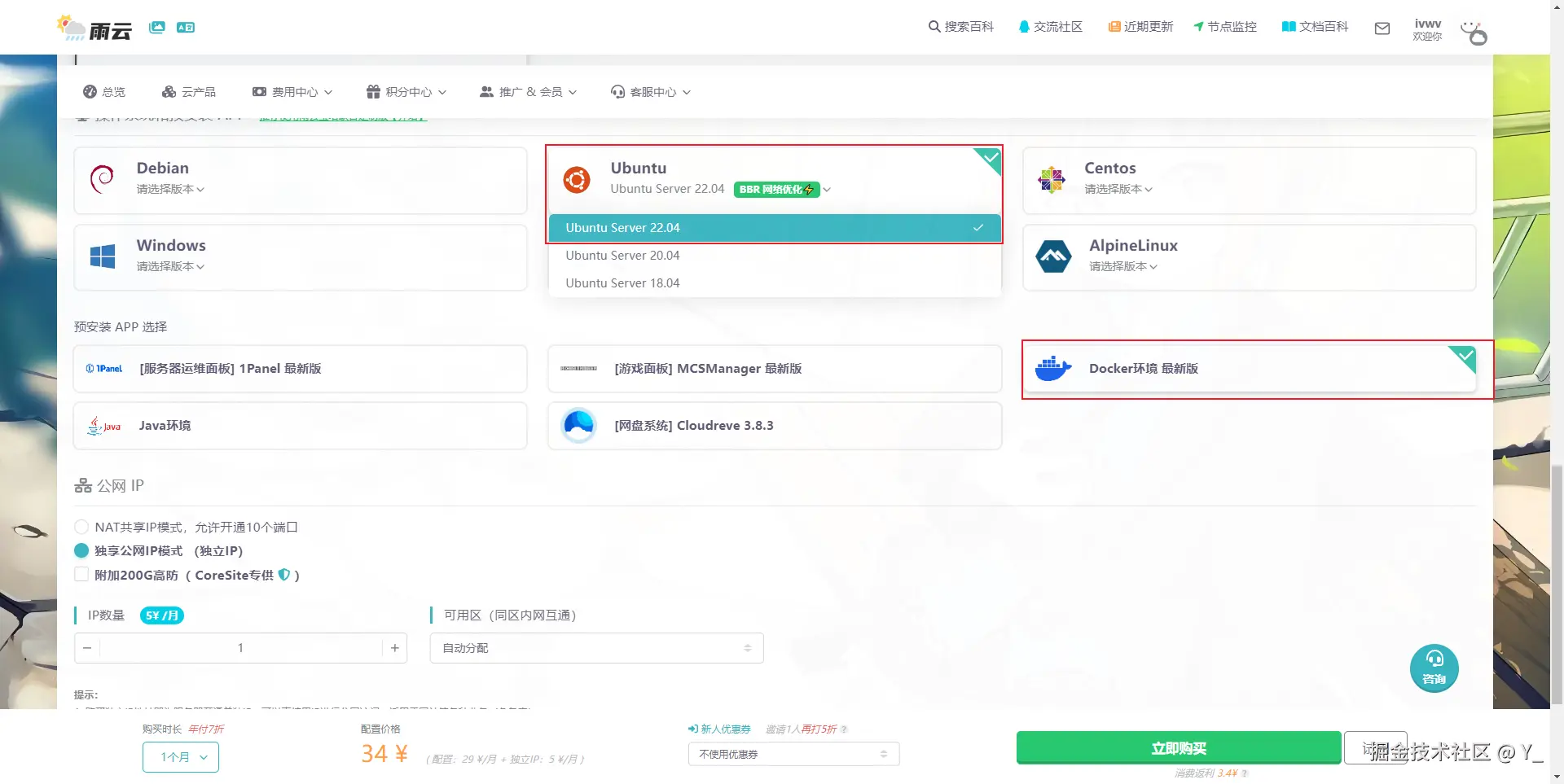This screenshot has height=784, width=1564.
Task: Open the 自动分配 availability zone dropdown
Action: tap(595, 647)
